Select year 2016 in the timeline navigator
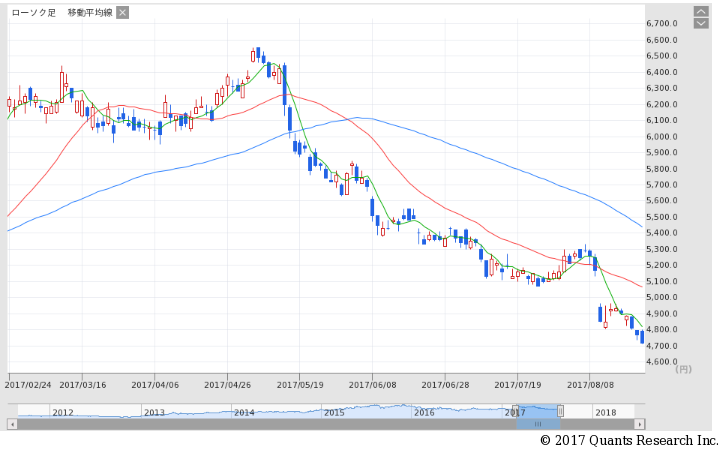 pyautogui.click(x=424, y=412)
